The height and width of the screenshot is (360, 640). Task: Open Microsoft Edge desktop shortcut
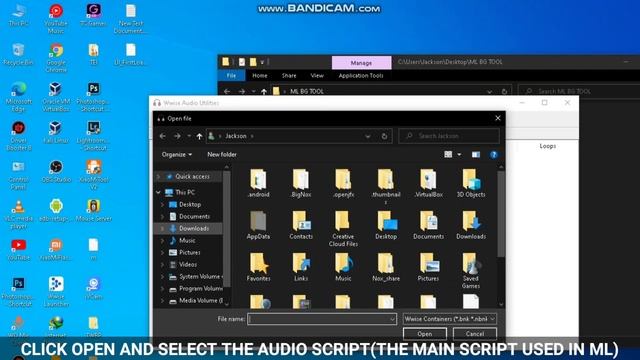coord(18,97)
